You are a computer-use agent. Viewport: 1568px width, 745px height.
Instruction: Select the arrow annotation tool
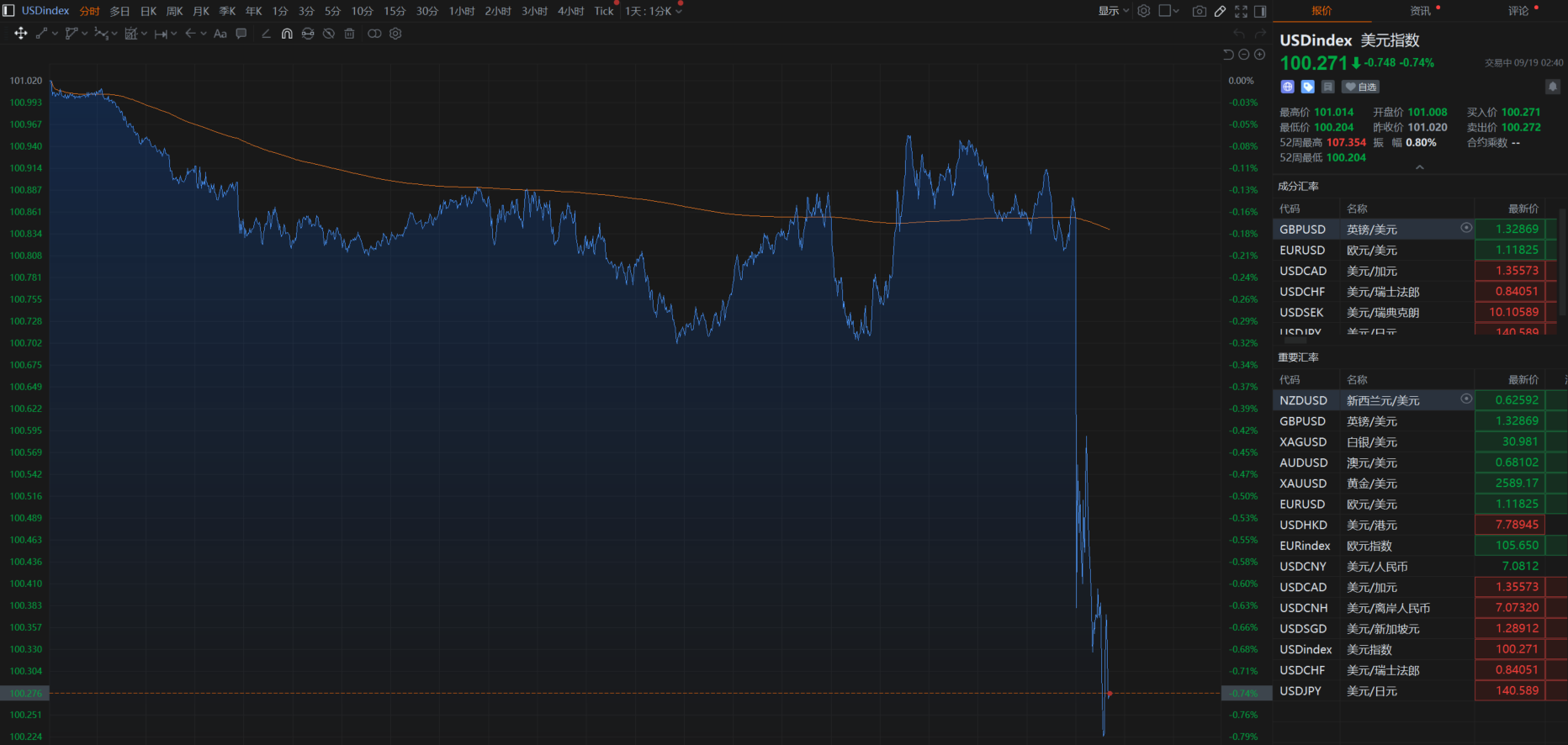click(191, 34)
